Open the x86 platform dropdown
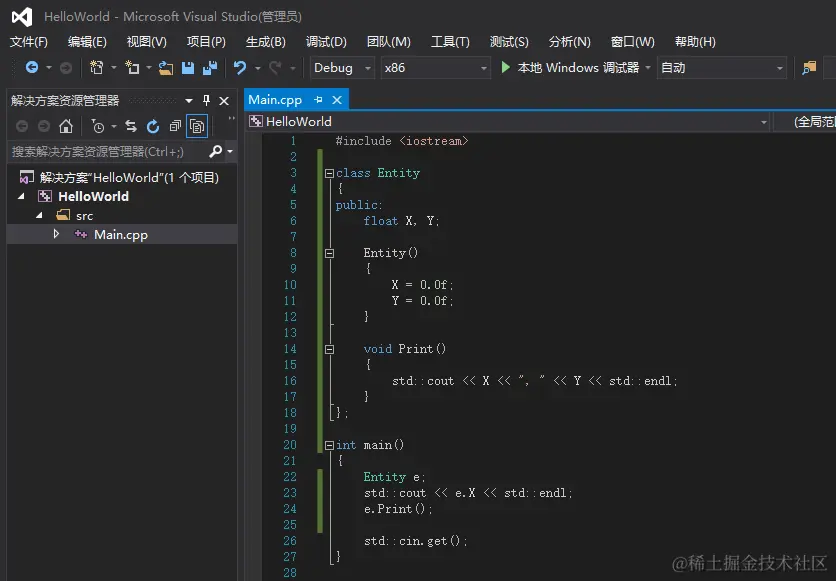Screen dimensions: 836x581 tap(436, 68)
